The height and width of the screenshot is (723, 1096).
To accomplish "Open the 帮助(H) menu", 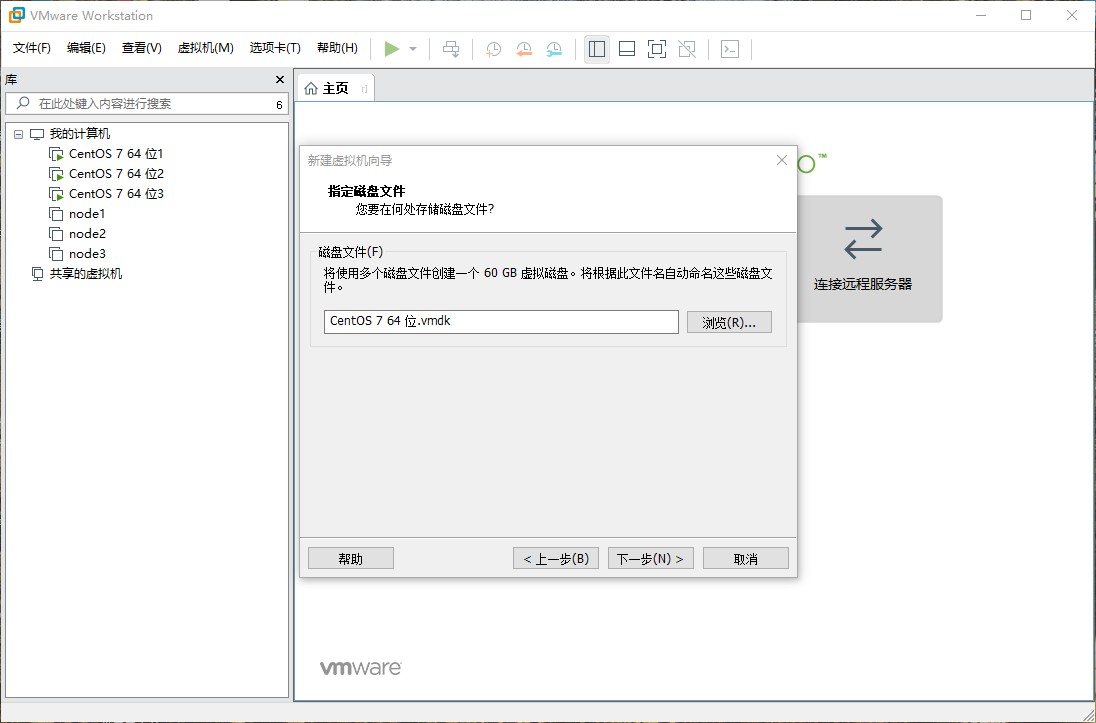I will (337, 48).
